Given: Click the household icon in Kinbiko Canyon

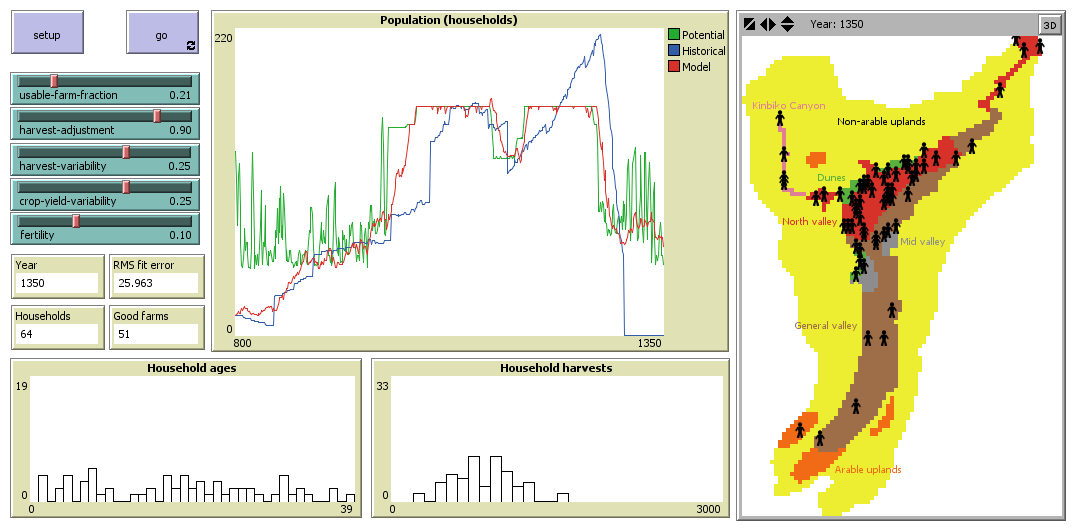Looking at the screenshot, I should [x=780, y=119].
